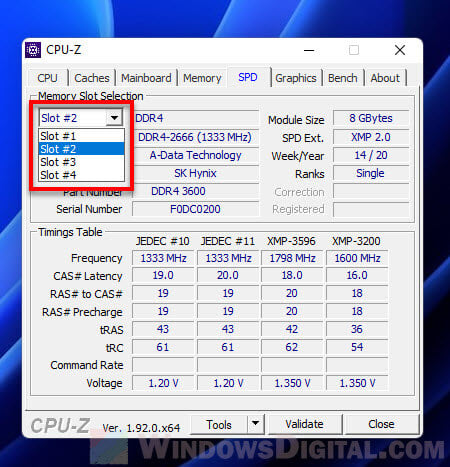Click the 19.0 CAS# Latency cell

[163, 276]
